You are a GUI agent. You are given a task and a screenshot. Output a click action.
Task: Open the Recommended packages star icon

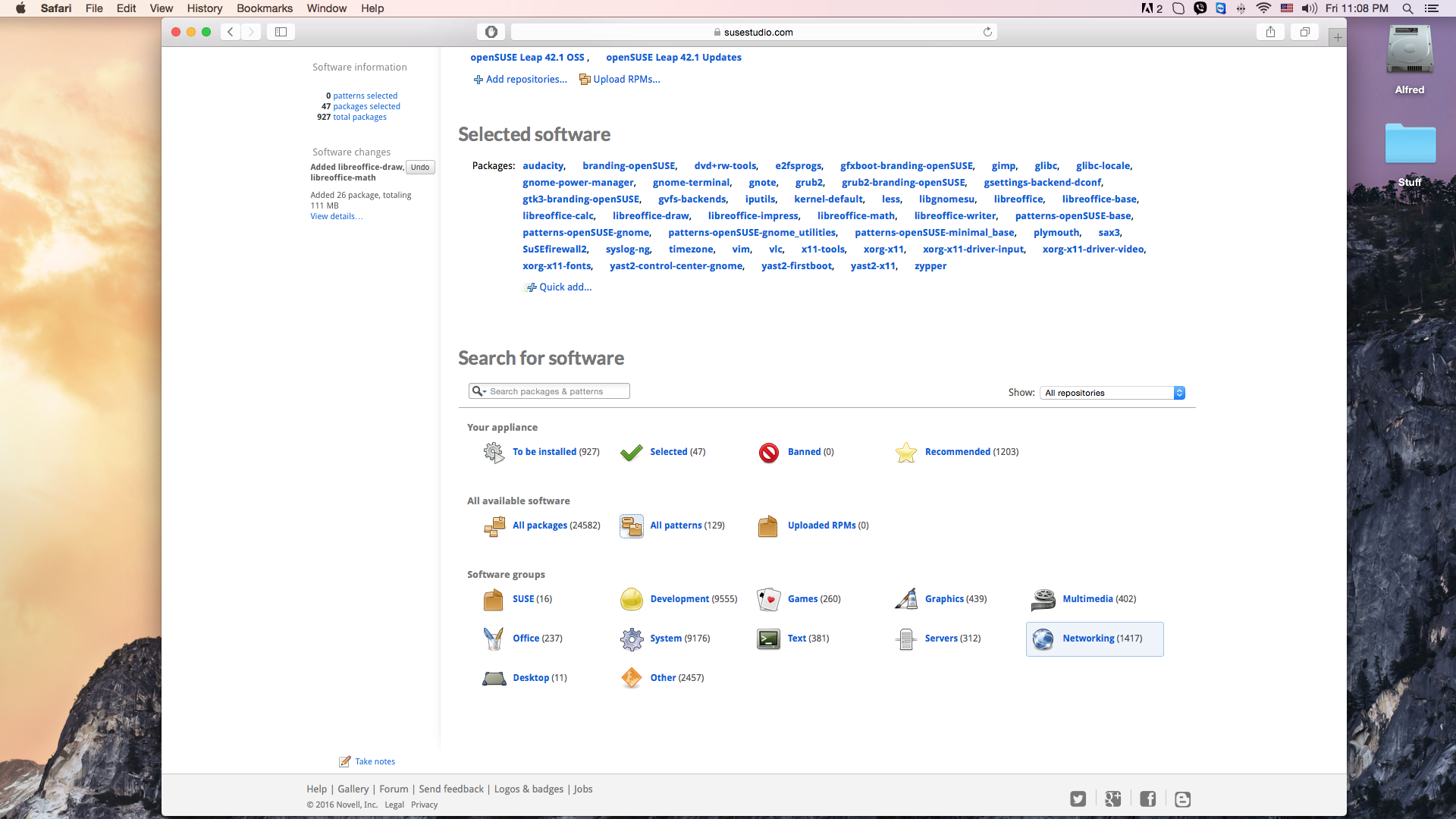tap(905, 452)
